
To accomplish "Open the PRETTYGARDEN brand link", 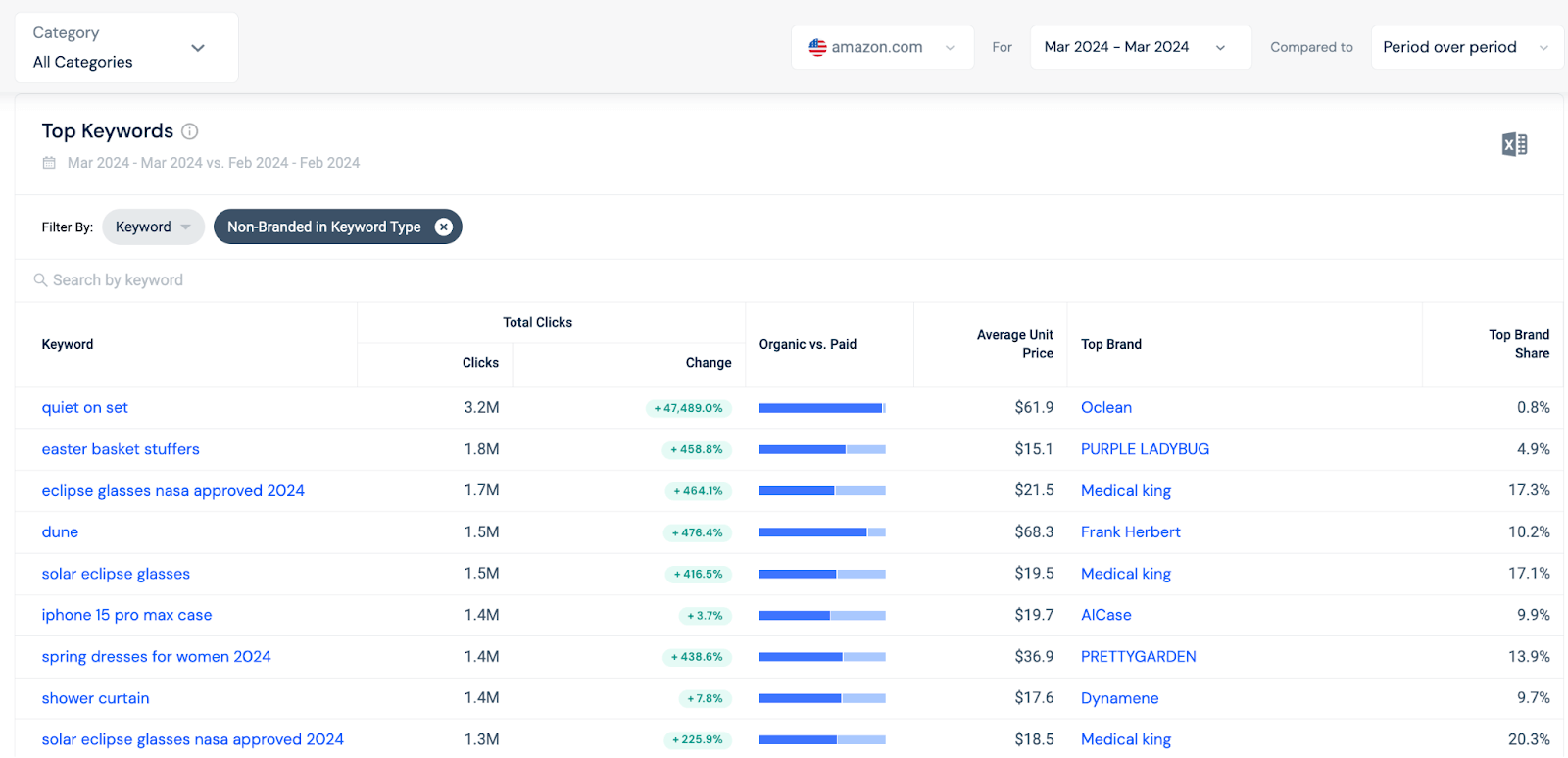I will pos(1139,656).
